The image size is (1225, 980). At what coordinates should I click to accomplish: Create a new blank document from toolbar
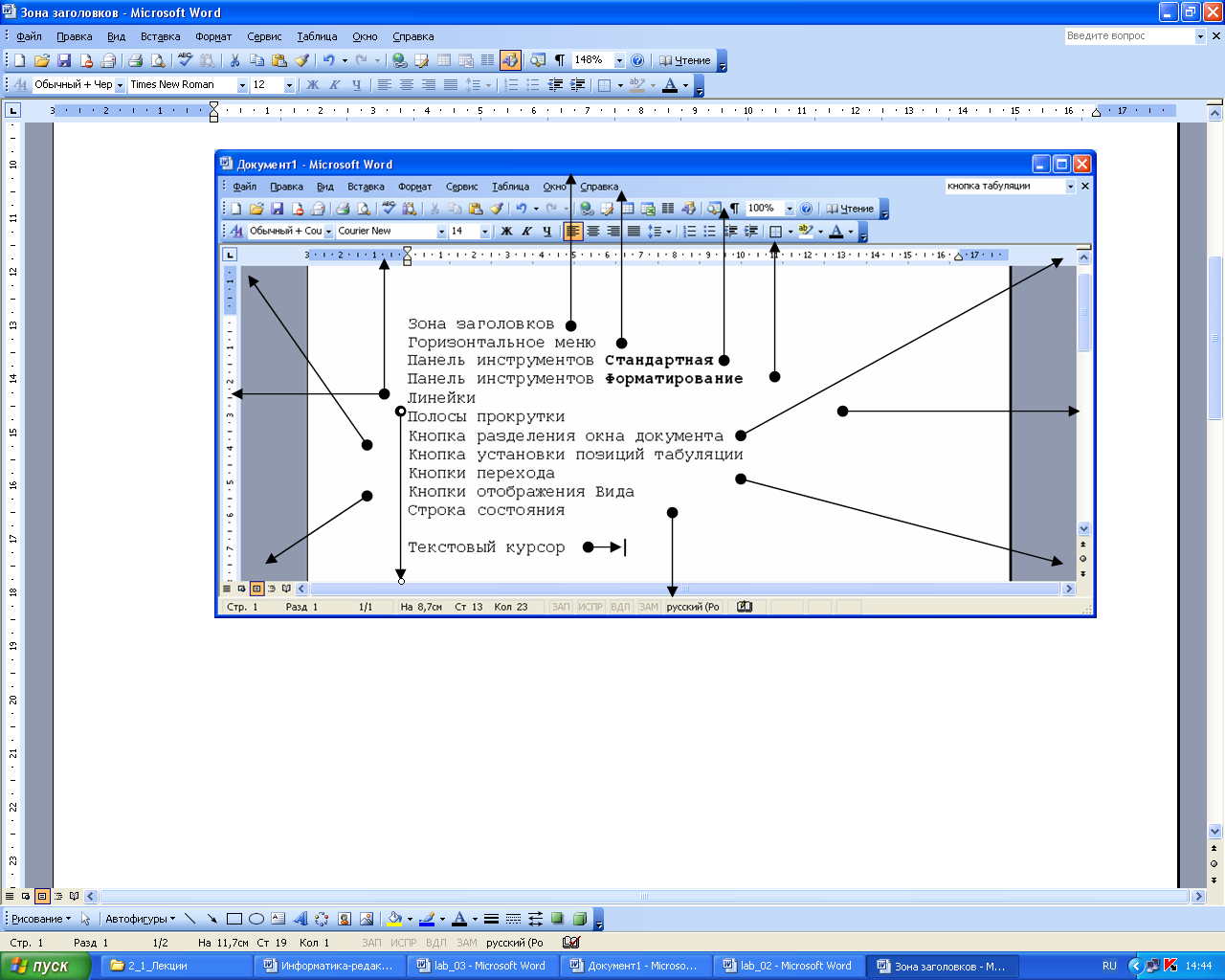(x=19, y=60)
